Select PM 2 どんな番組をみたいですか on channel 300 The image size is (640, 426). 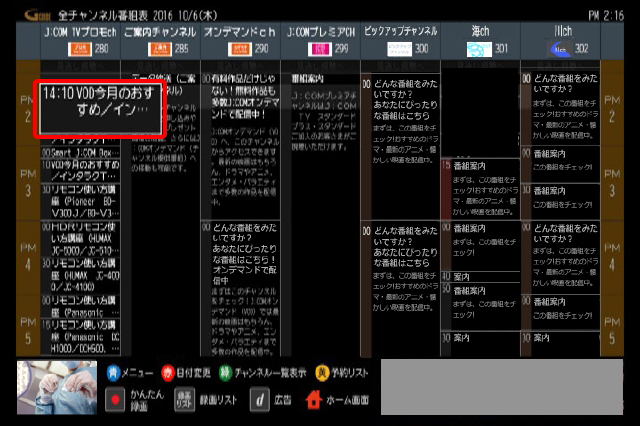pos(400,147)
